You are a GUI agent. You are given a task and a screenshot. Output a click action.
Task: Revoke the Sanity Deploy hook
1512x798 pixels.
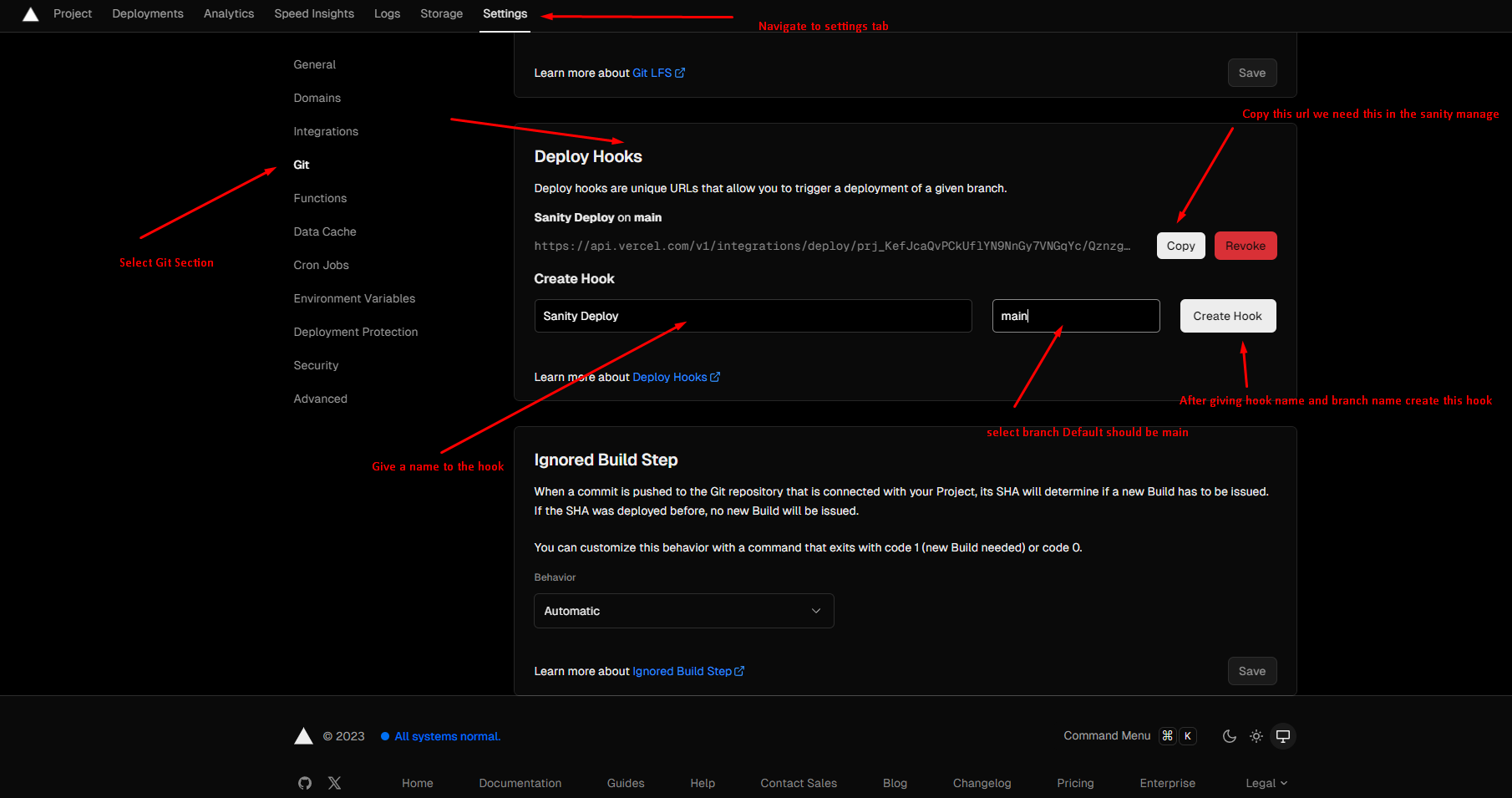[x=1245, y=246]
